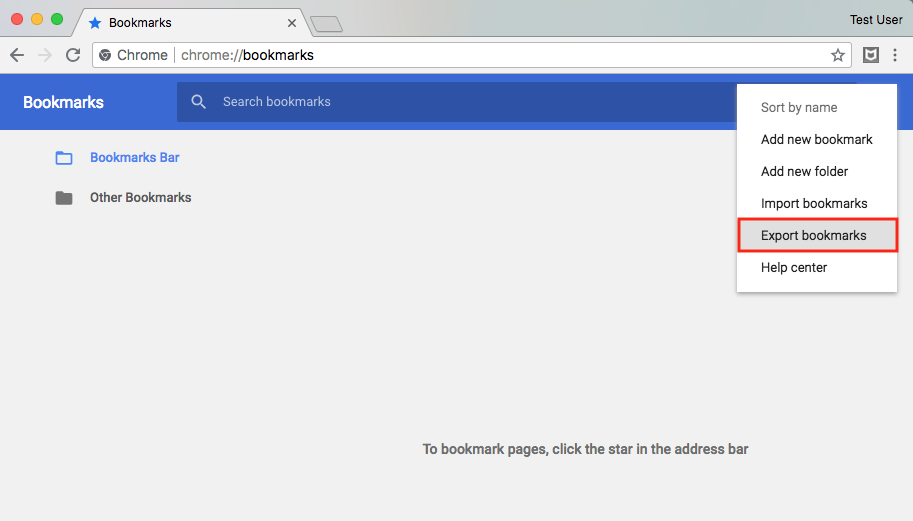This screenshot has width=913, height=521.
Task: Click the Bookmarks page title
Action: pos(63,102)
